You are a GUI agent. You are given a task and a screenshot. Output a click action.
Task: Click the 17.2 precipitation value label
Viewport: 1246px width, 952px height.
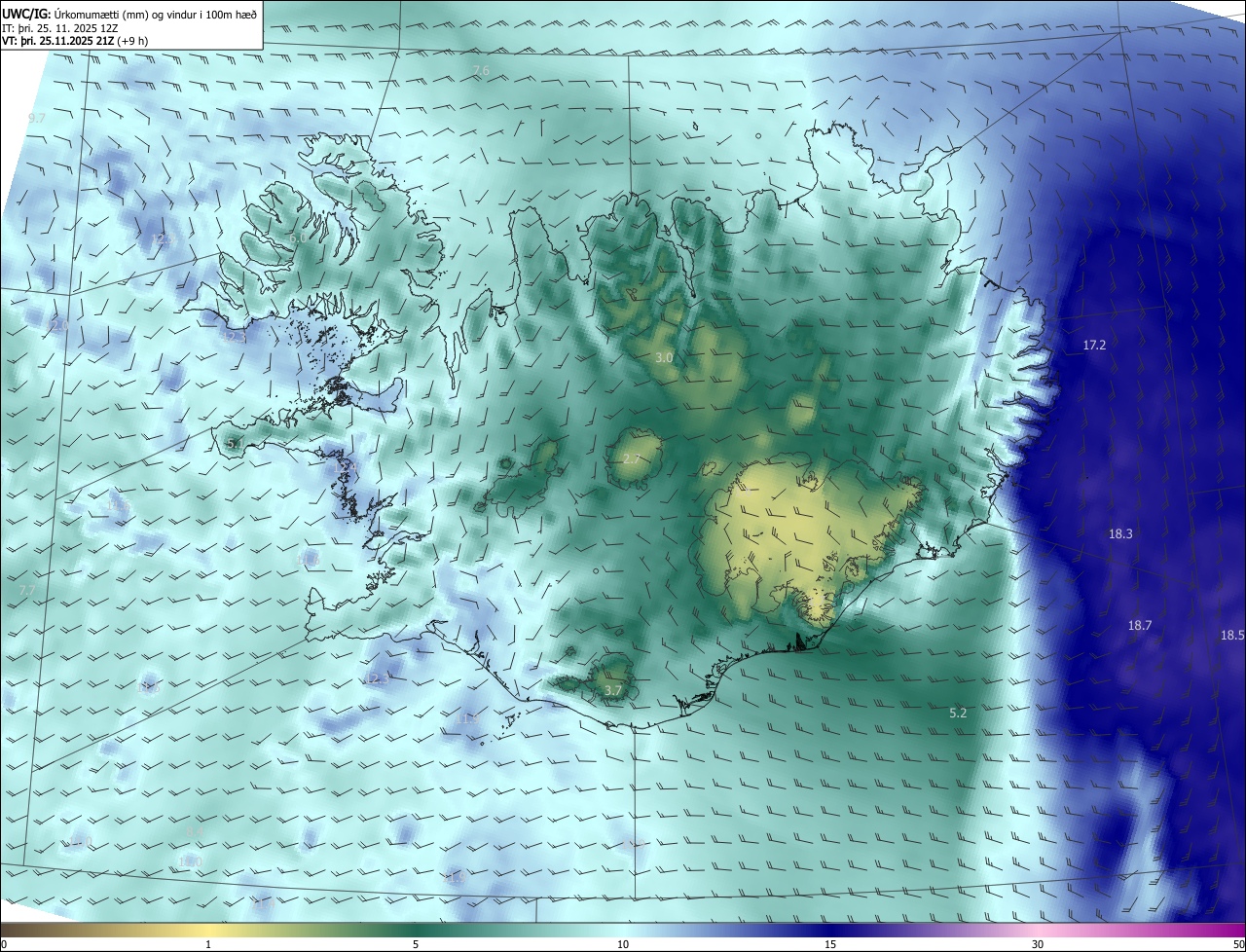click(x=1094, y=346)
